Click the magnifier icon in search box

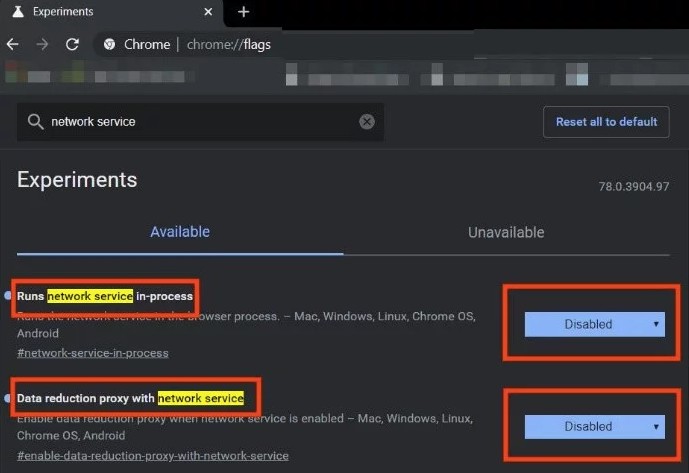[x=35, y=121]
